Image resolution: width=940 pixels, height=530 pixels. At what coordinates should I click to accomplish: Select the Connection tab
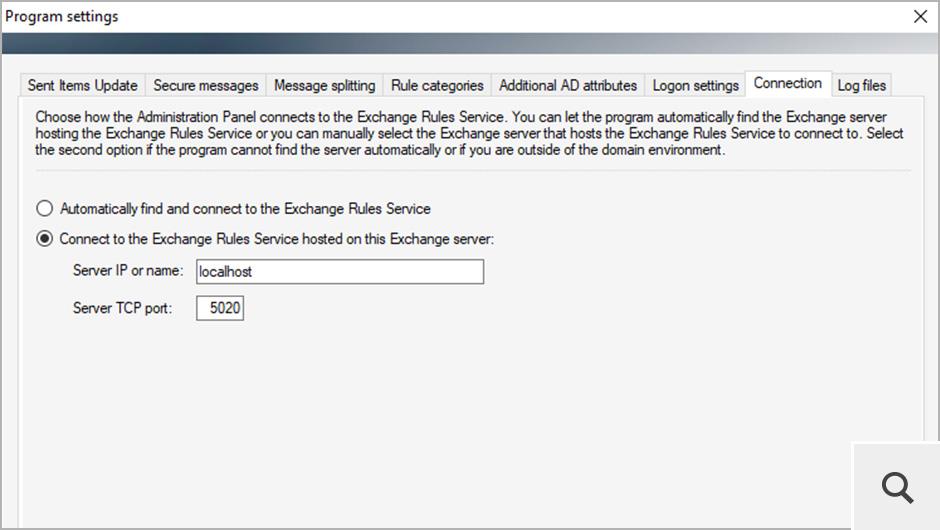[788, 83]
